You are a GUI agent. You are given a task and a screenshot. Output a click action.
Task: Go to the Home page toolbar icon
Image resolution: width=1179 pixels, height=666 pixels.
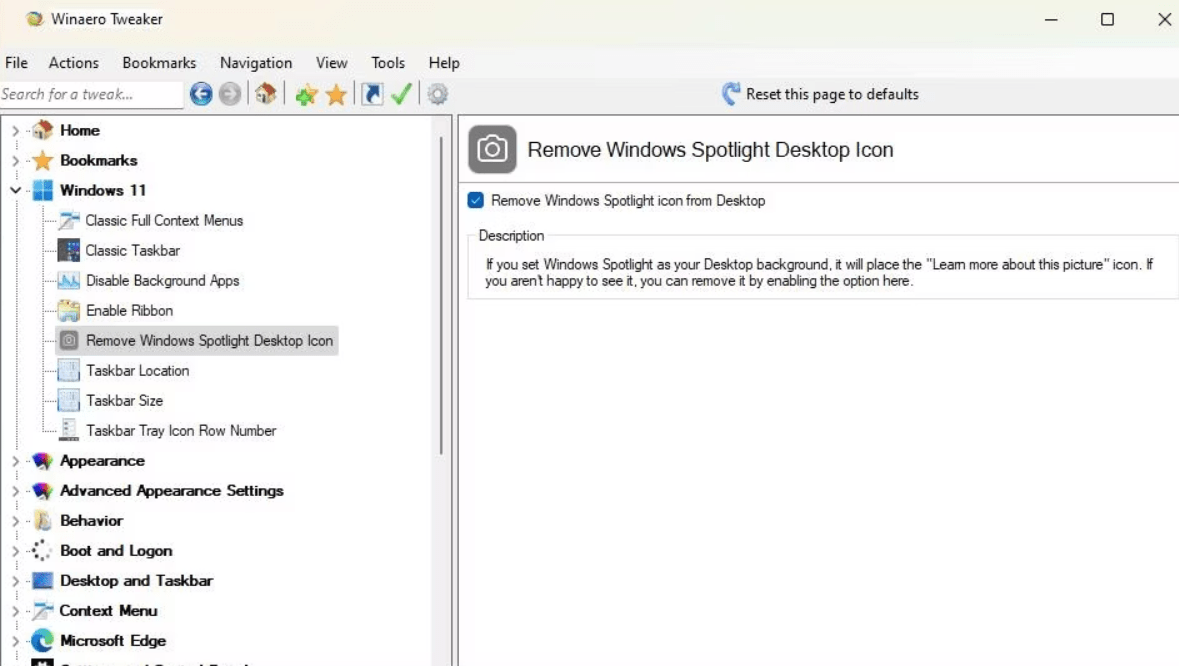point(265,94)
